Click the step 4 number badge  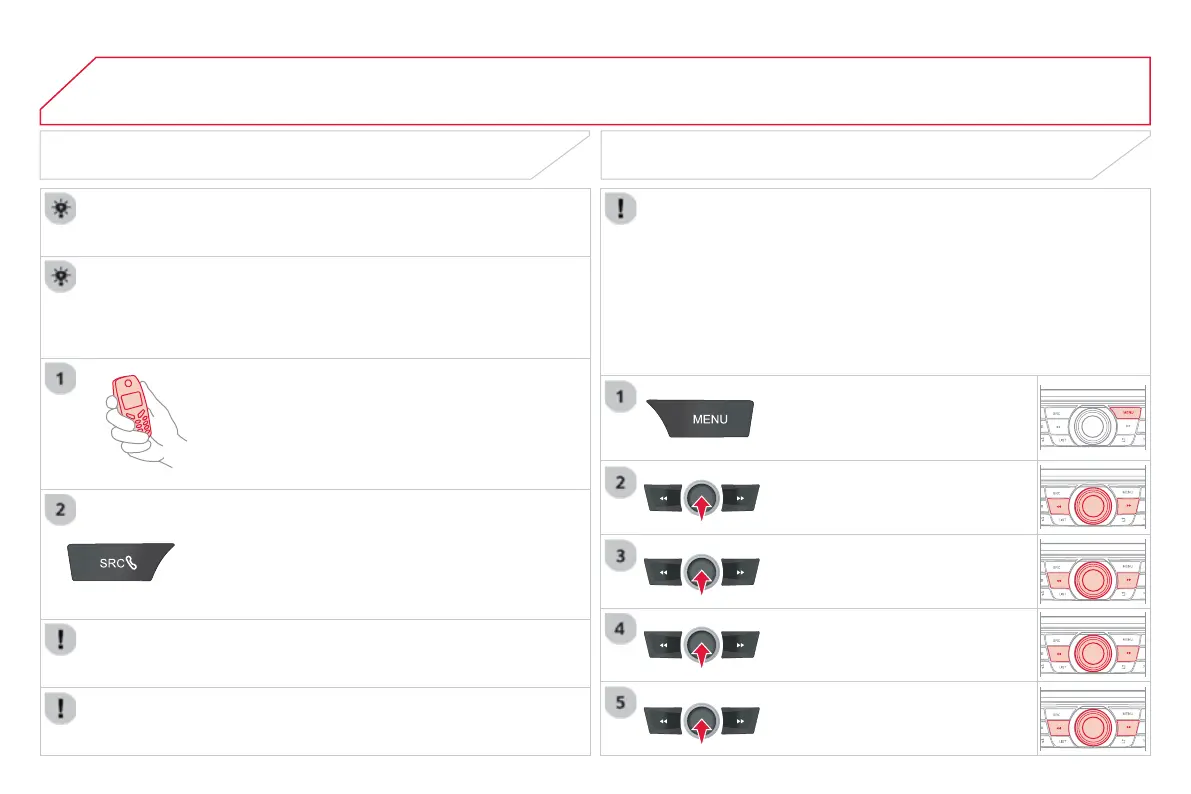(621, 629)
